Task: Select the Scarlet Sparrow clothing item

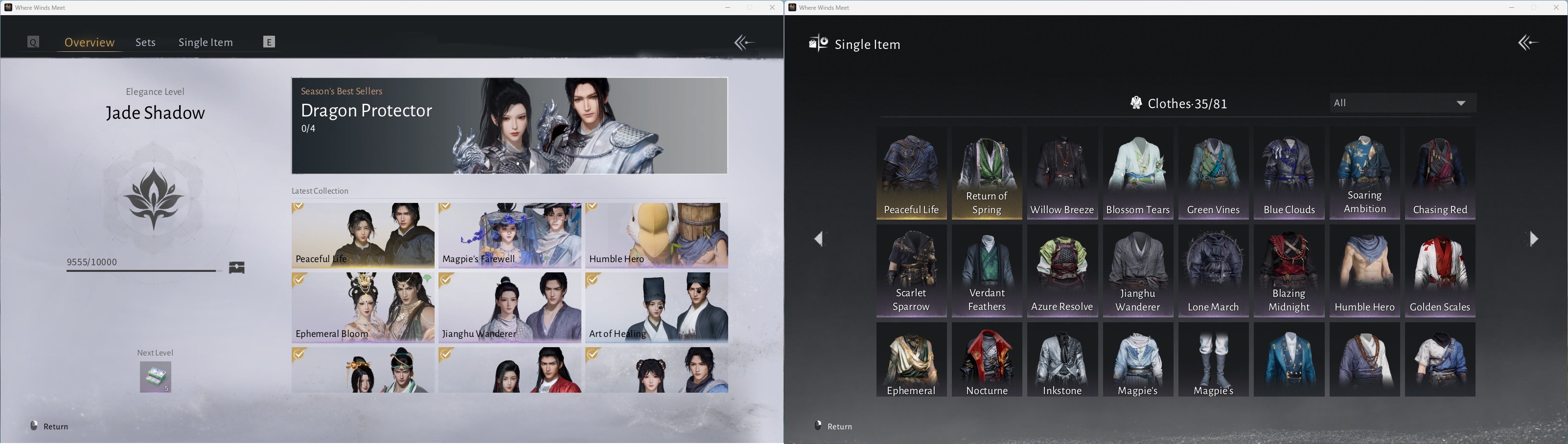Action: point(911,271)
